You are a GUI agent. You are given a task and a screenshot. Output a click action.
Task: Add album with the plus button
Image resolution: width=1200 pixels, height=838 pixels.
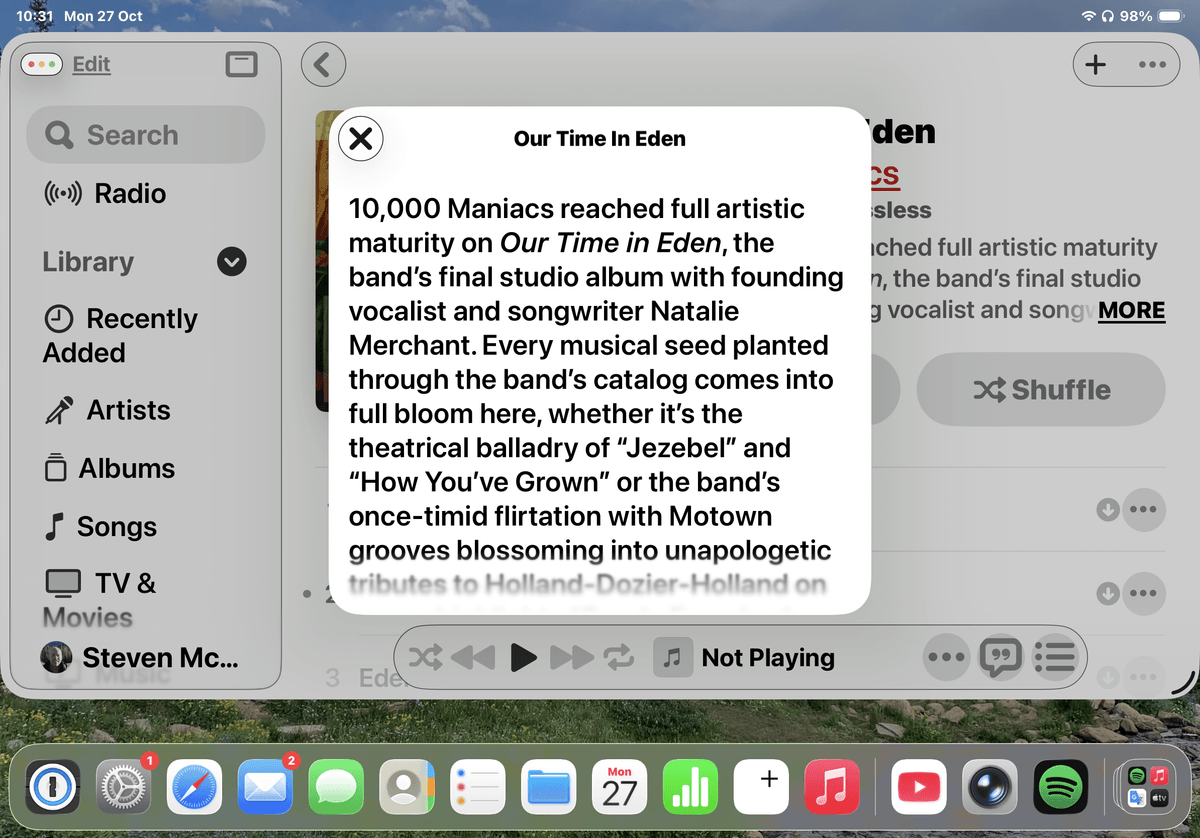pos(1096,65)
